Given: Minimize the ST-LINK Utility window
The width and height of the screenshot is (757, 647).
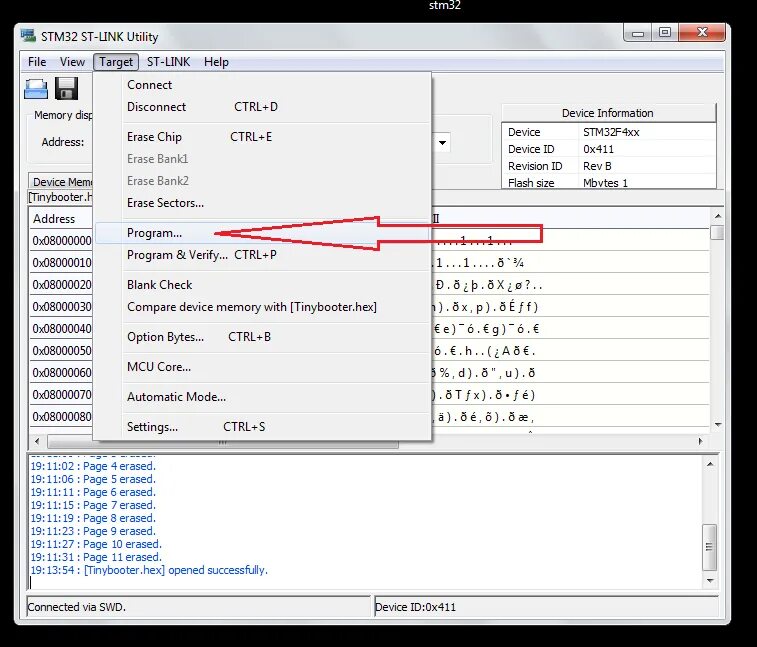Looking at the screenshot, I should pyautogui.click(x=638, y=33).
